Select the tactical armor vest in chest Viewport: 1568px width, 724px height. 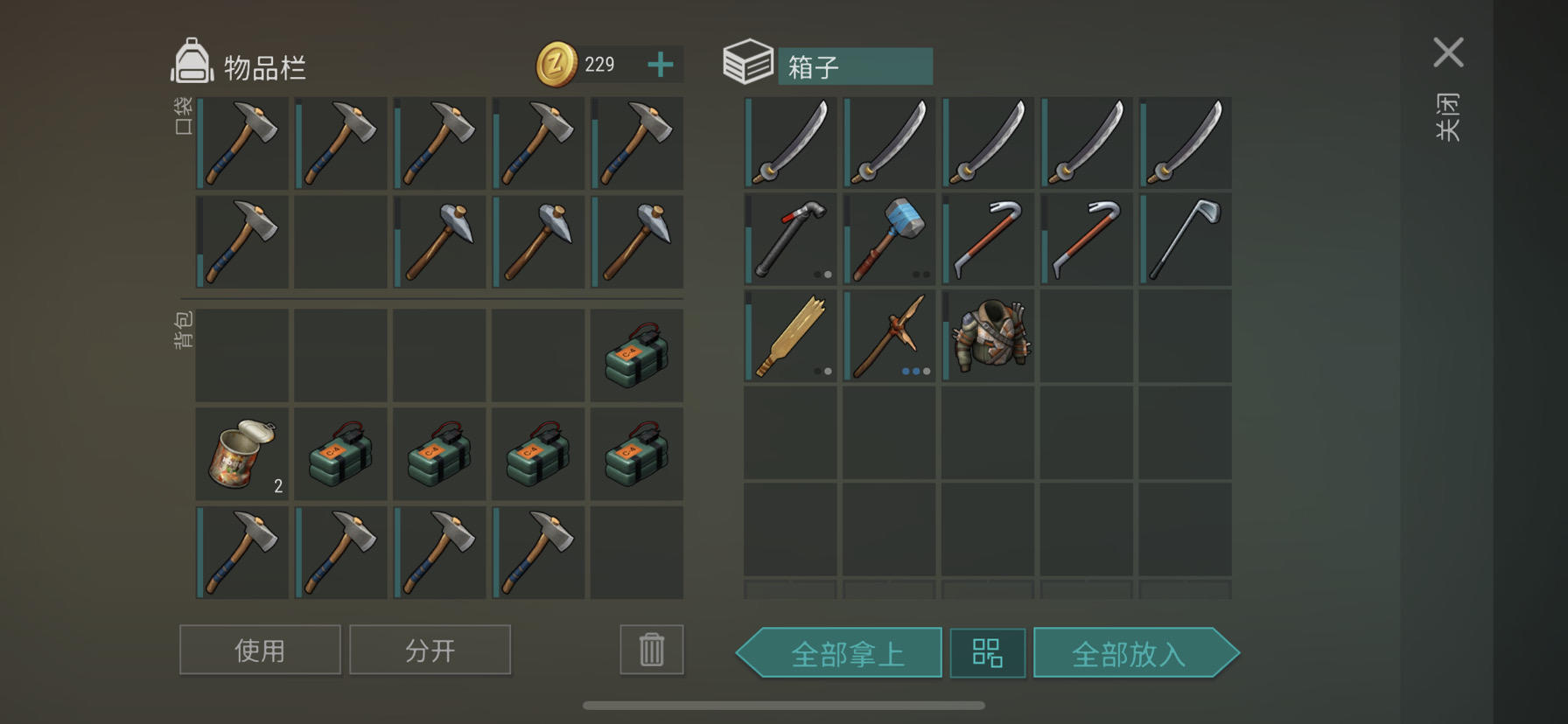click(988, 337)
